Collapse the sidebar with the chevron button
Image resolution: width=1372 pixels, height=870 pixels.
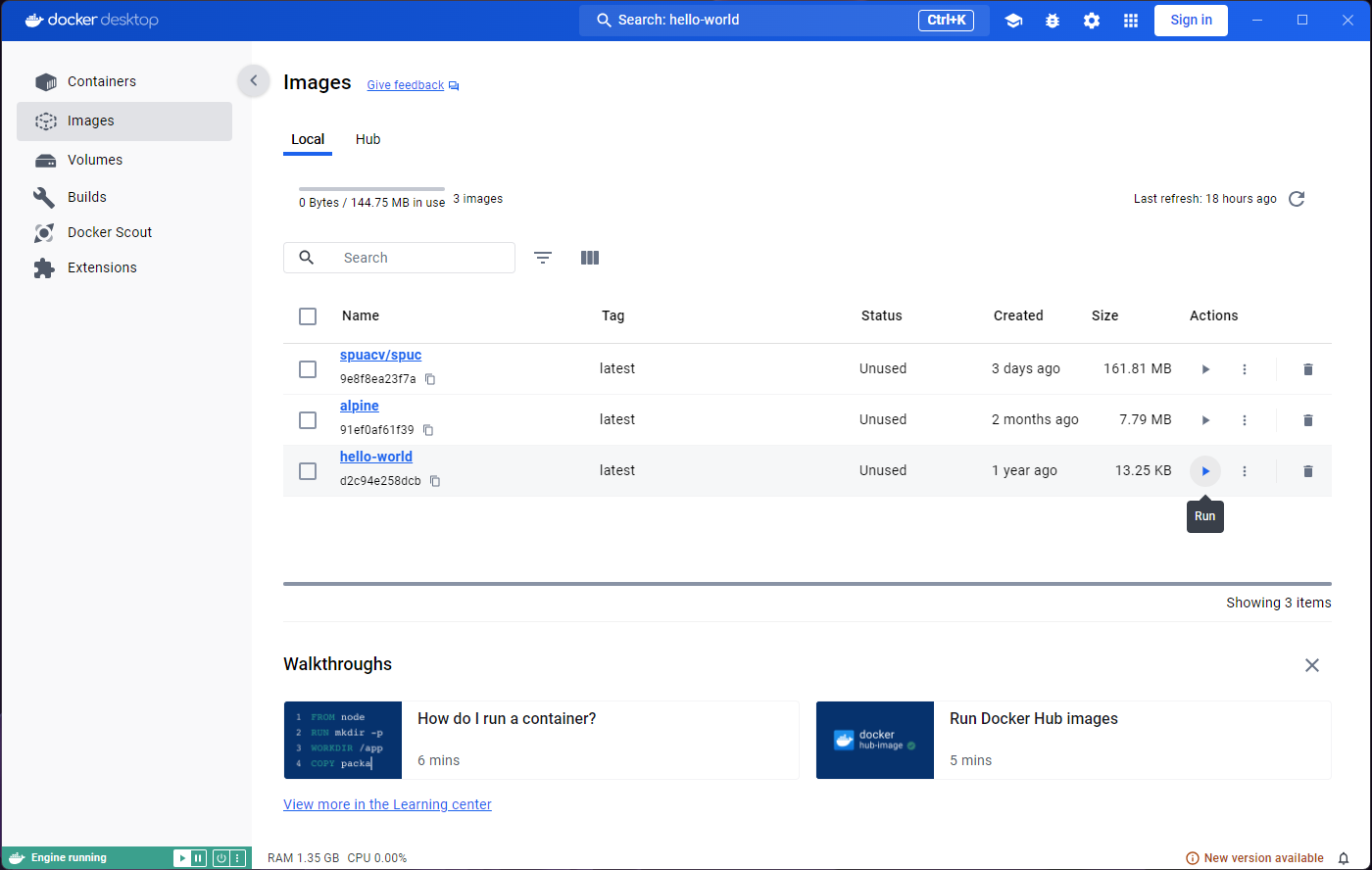253,80
